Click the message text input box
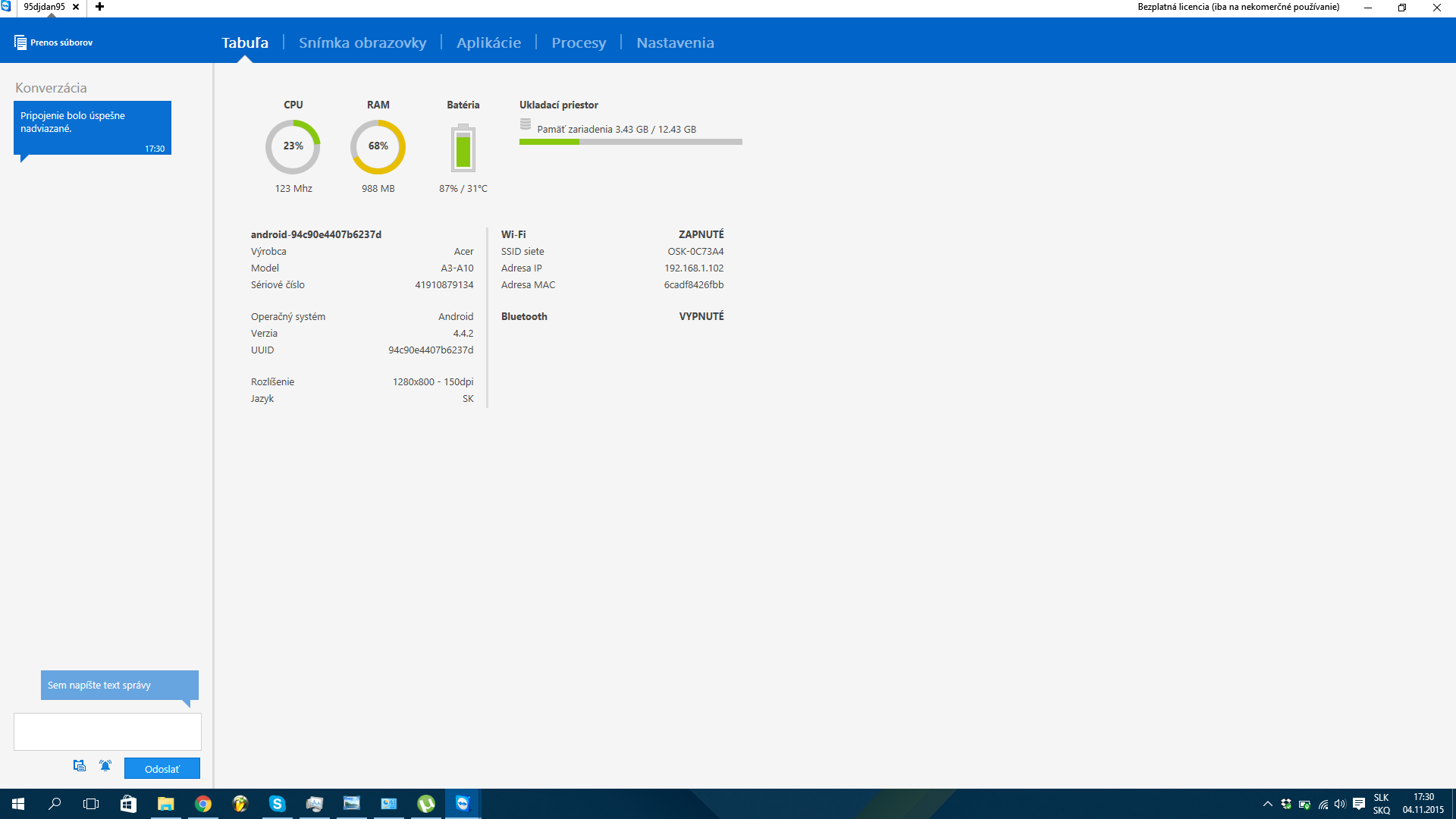Screen dimensions: 1456x819 click(108, 732)
